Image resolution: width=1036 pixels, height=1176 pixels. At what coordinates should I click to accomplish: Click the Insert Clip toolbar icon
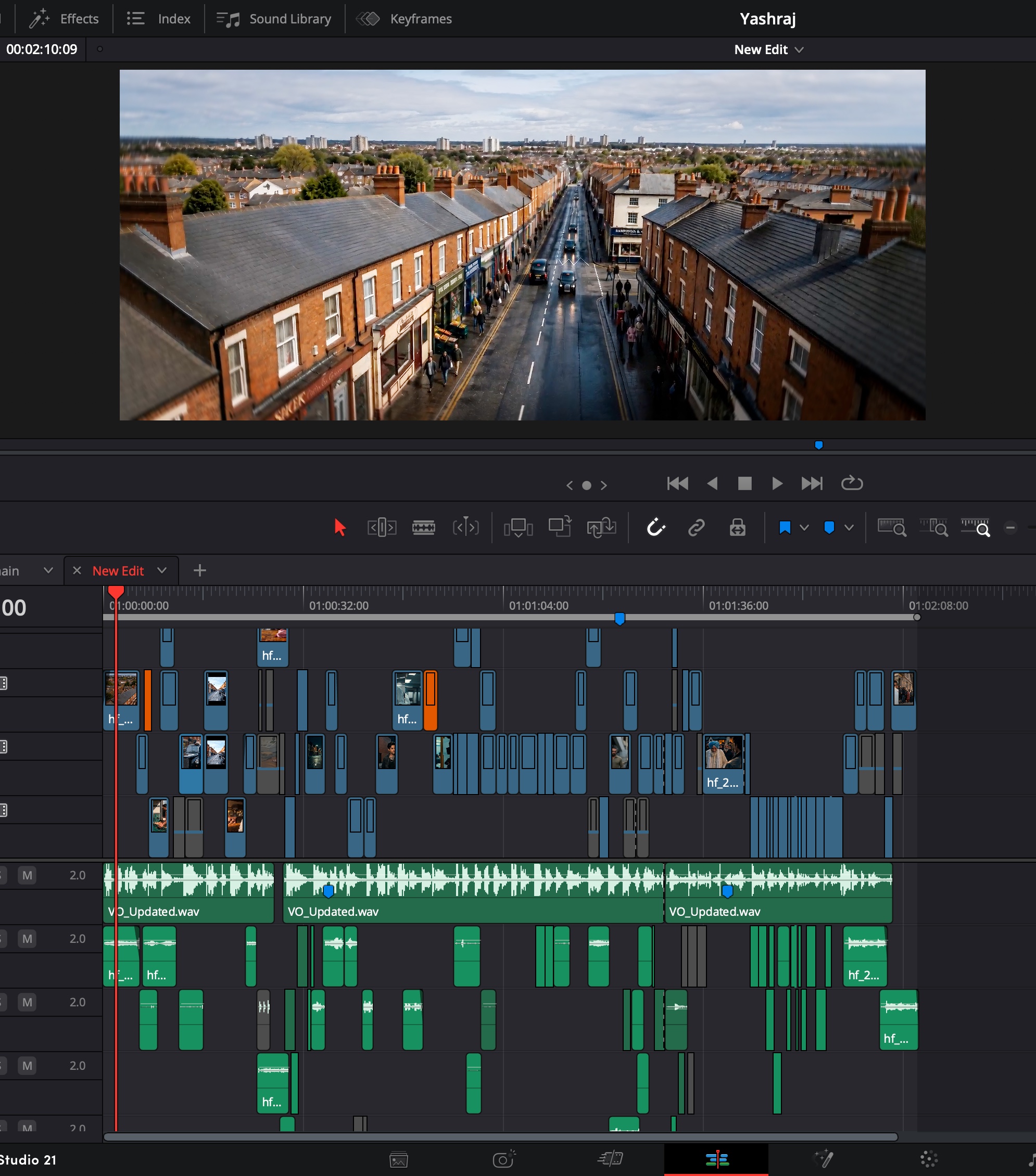coord(518,527)
